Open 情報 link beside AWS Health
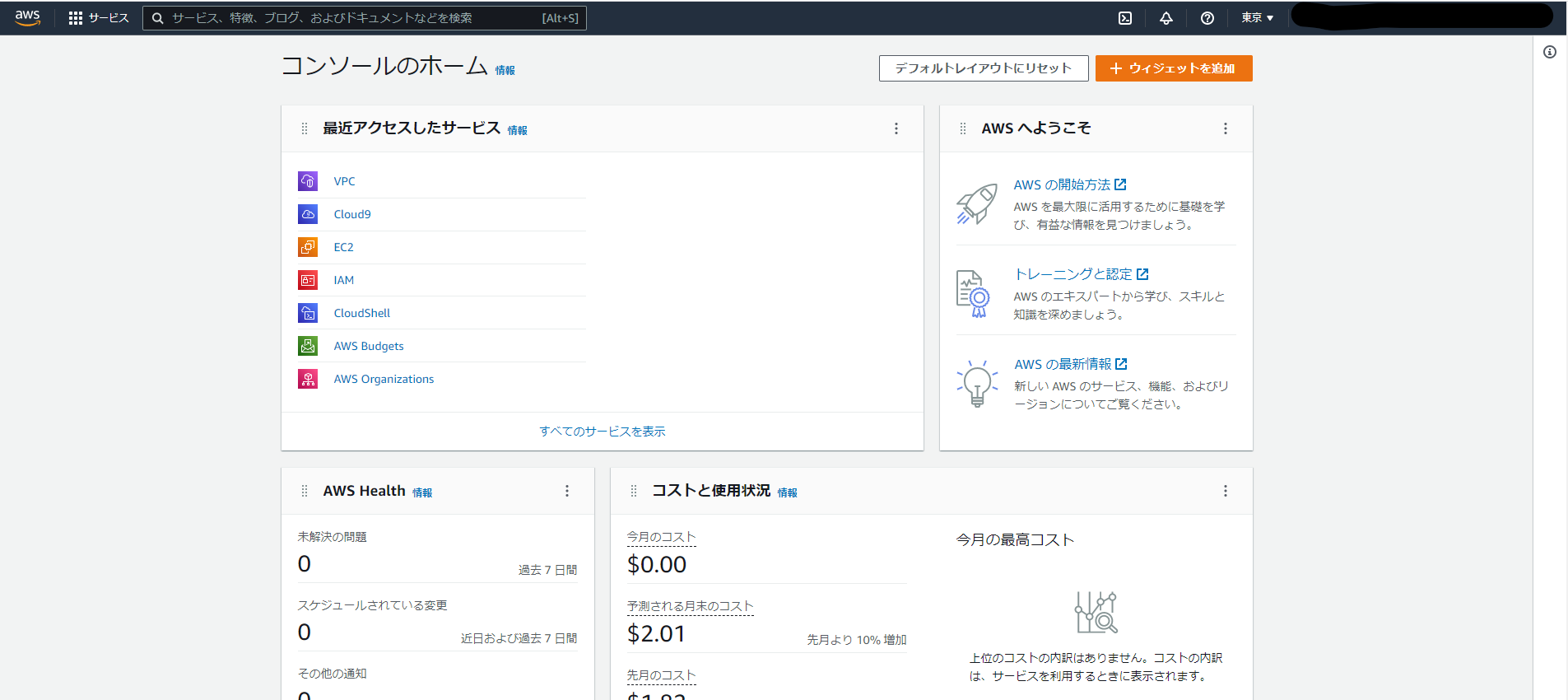This screenshot has height=700, width=1568. 422,492
